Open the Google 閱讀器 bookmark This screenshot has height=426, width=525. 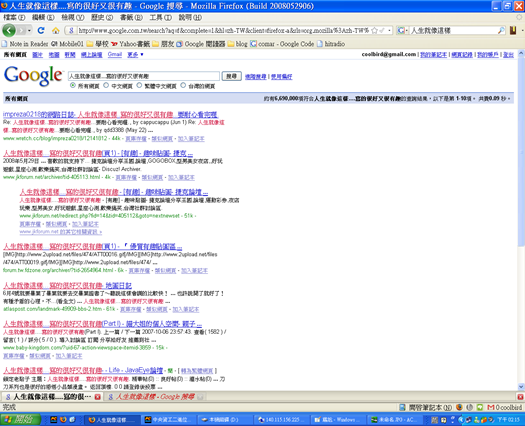(x=201, y=44)
